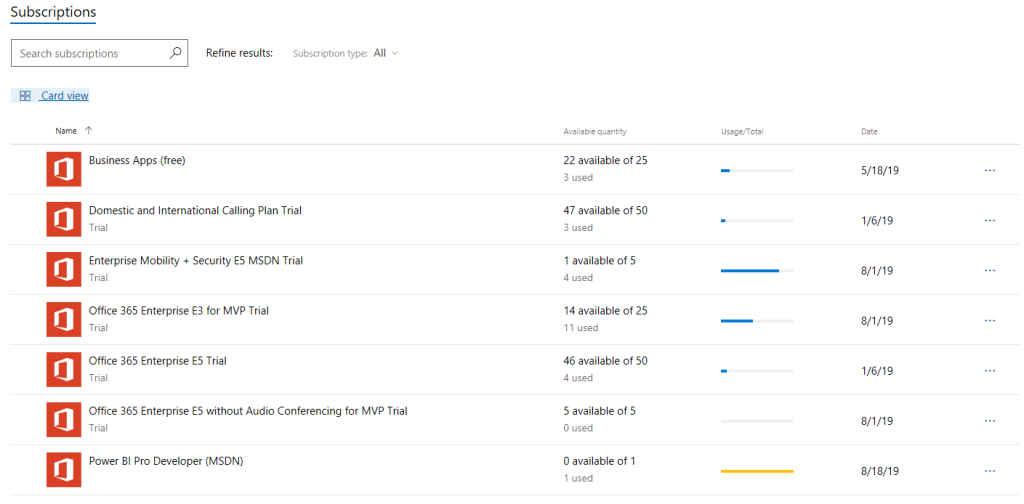Screen dimensions: 1024x504
Task: Open Office 365 Enterprise E3 for MVP Trial
Action: (179, 311)
